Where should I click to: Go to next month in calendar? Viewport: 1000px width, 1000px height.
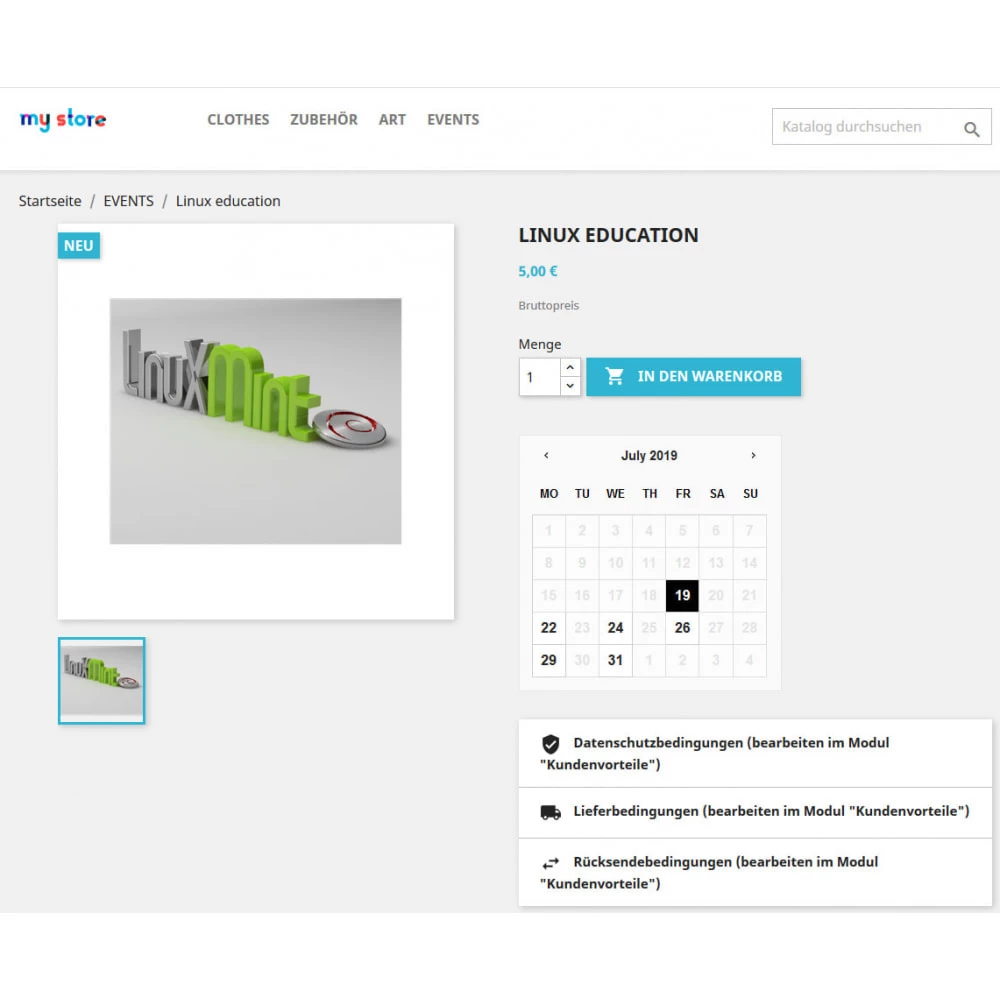[x=753, y=455]
